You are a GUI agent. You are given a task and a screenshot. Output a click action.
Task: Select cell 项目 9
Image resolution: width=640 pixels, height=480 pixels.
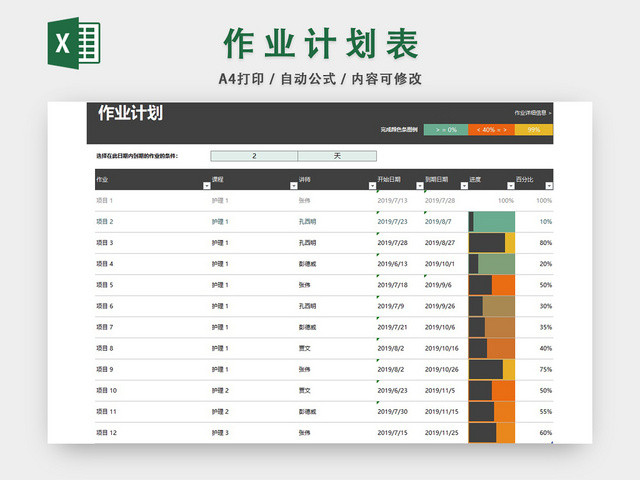tap(104, 369)
